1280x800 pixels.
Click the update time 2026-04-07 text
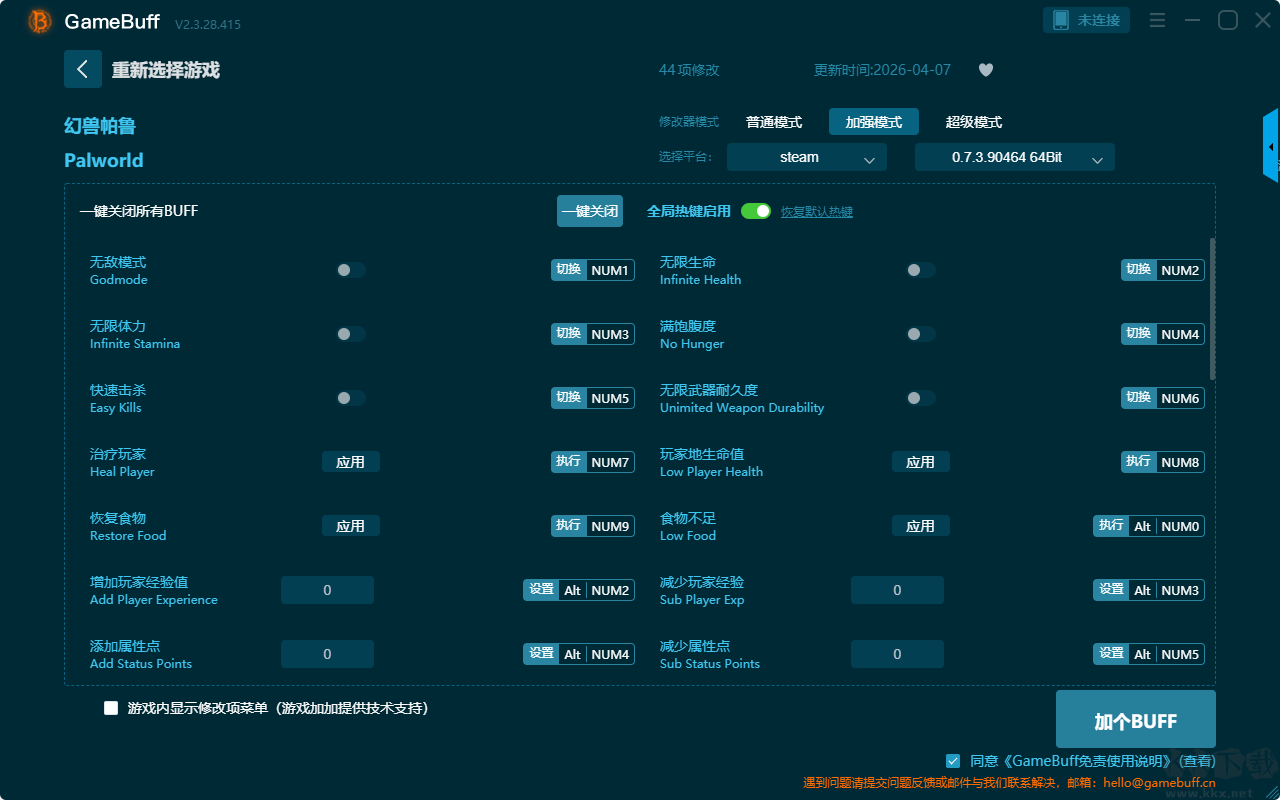click(882, 70)
